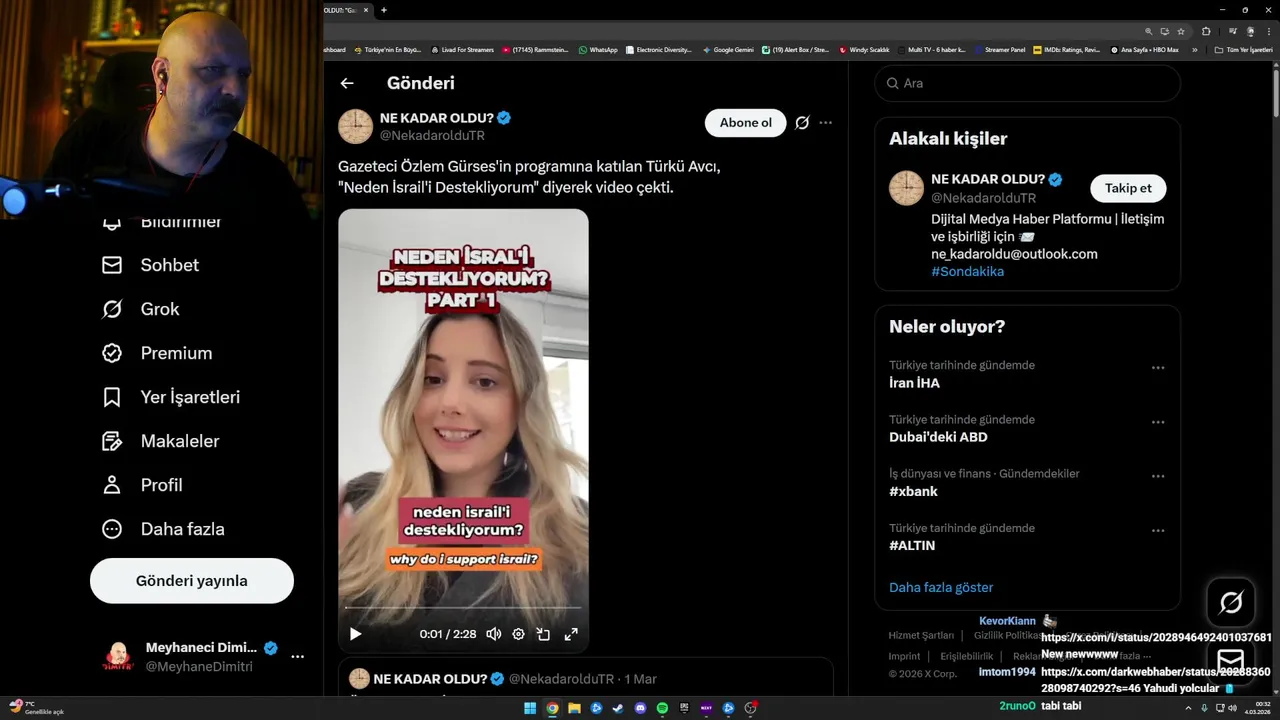
Task: Open NE KADAR OLDU? post author avatar
Action: [x=355, y=127]
